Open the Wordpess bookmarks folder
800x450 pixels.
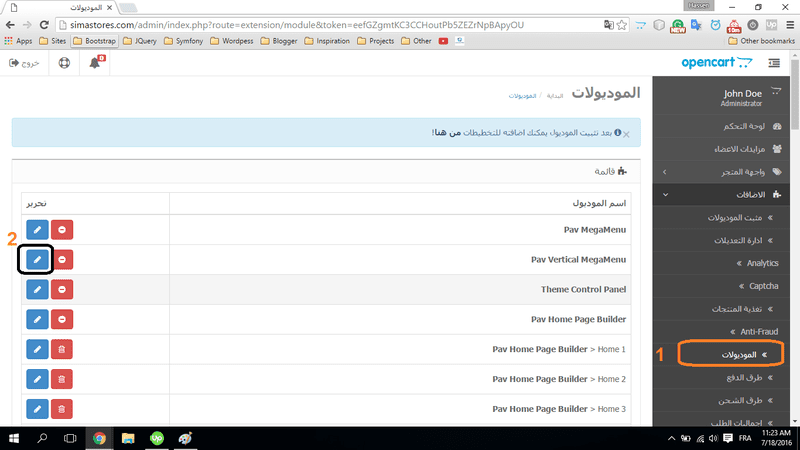tap(232, 41)
